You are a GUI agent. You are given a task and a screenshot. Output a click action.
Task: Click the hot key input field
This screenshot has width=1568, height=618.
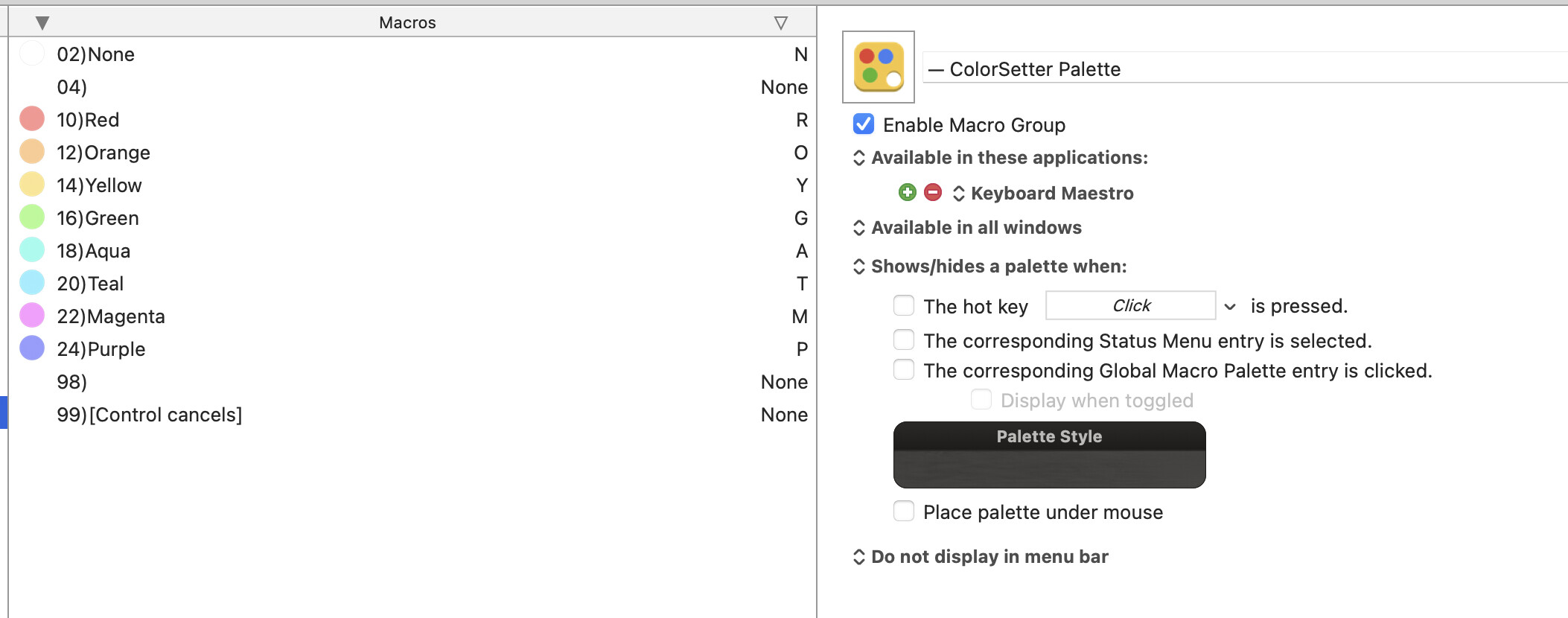[1130, 306]
